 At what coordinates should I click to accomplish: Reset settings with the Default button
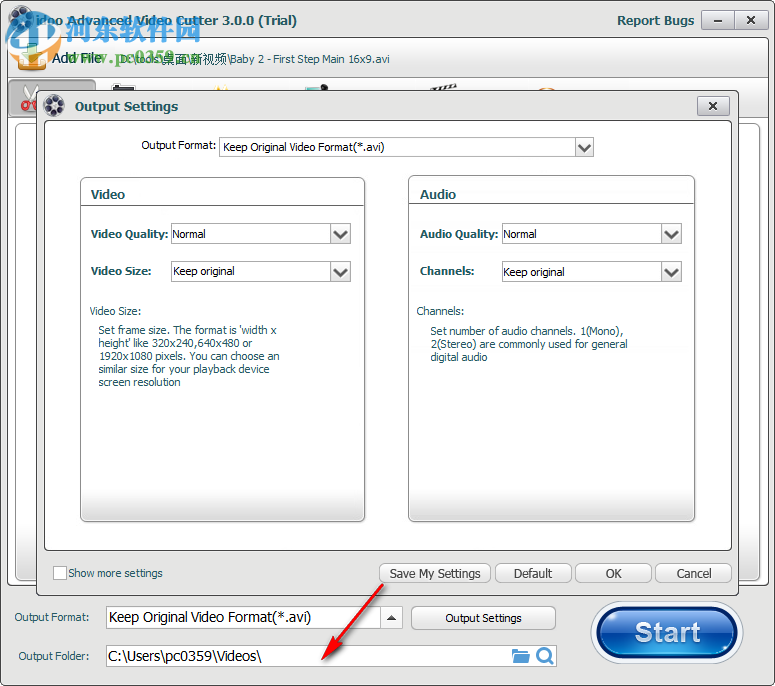tap(533, 573)
